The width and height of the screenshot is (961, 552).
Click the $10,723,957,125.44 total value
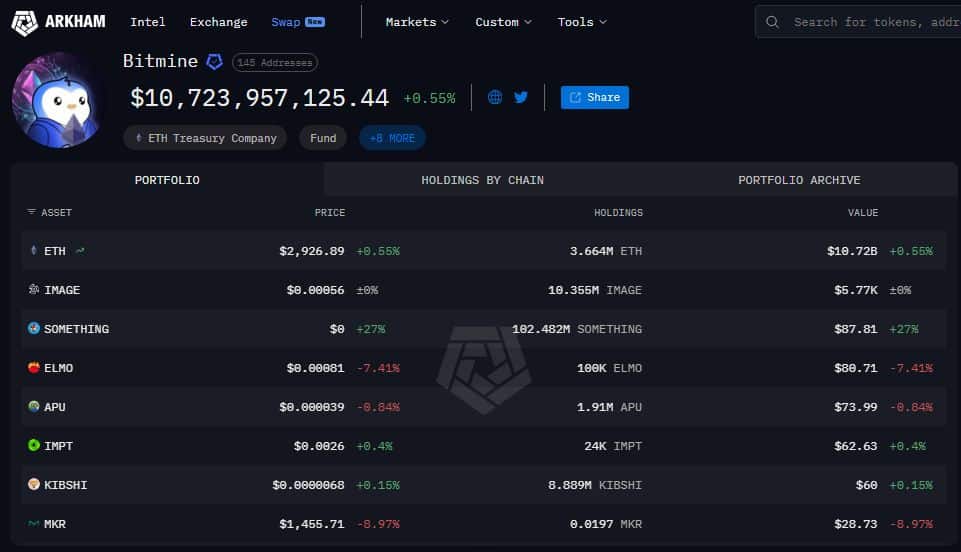click(259, 98)
